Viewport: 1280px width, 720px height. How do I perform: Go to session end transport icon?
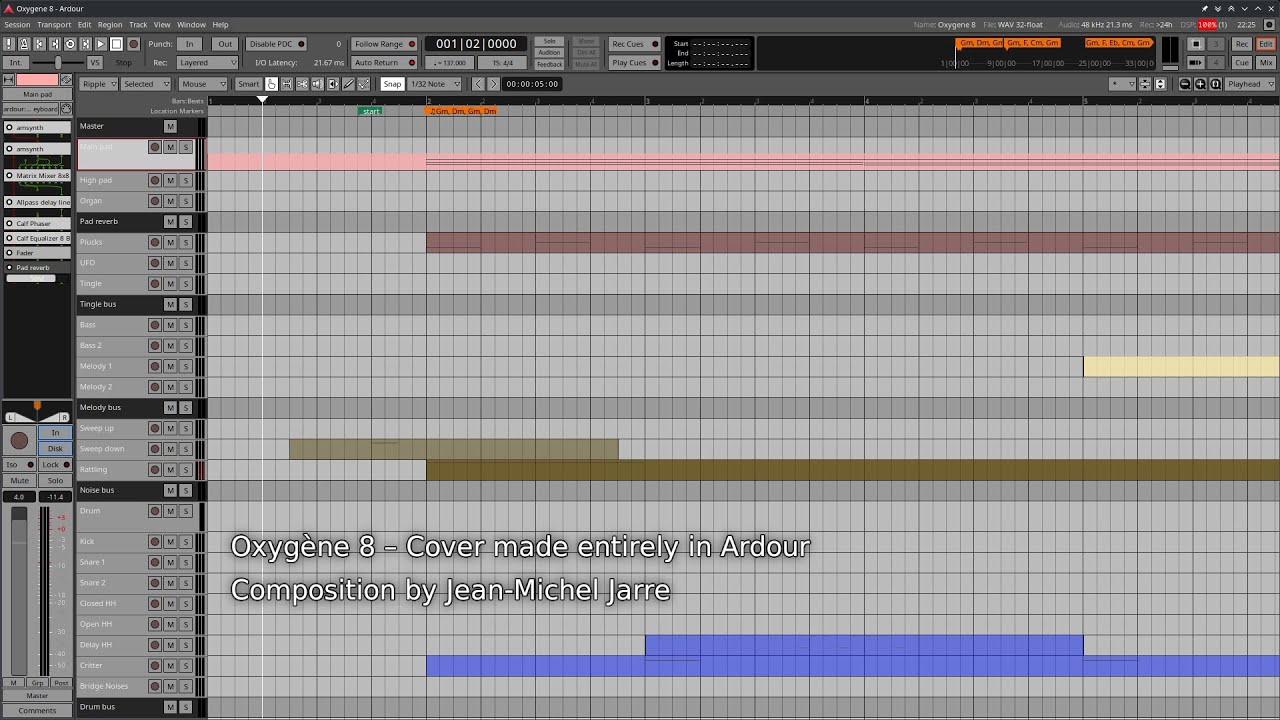(55, 44)
